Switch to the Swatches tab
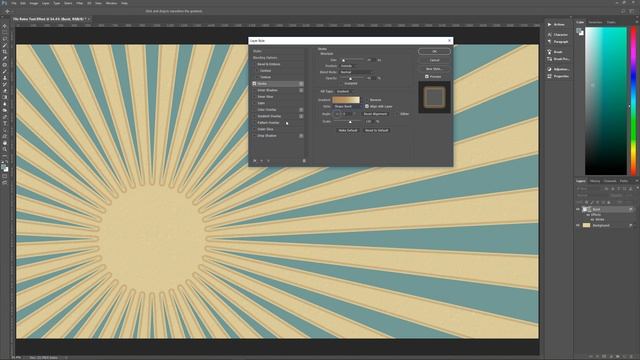Image resolution: width=640 pixels, height=360 pixels. click(x=595, y=22)
